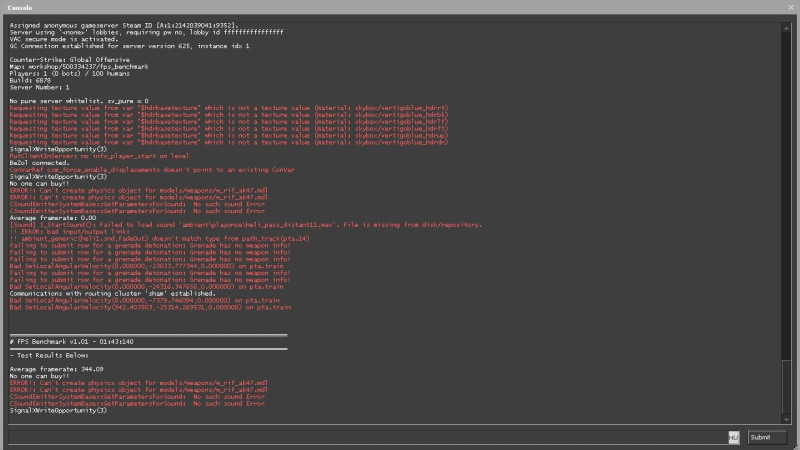Click 'Players: 1 (0 bots) / 100 humans' line
Viewport: 800px width, 450px height.
click(69, 73)
